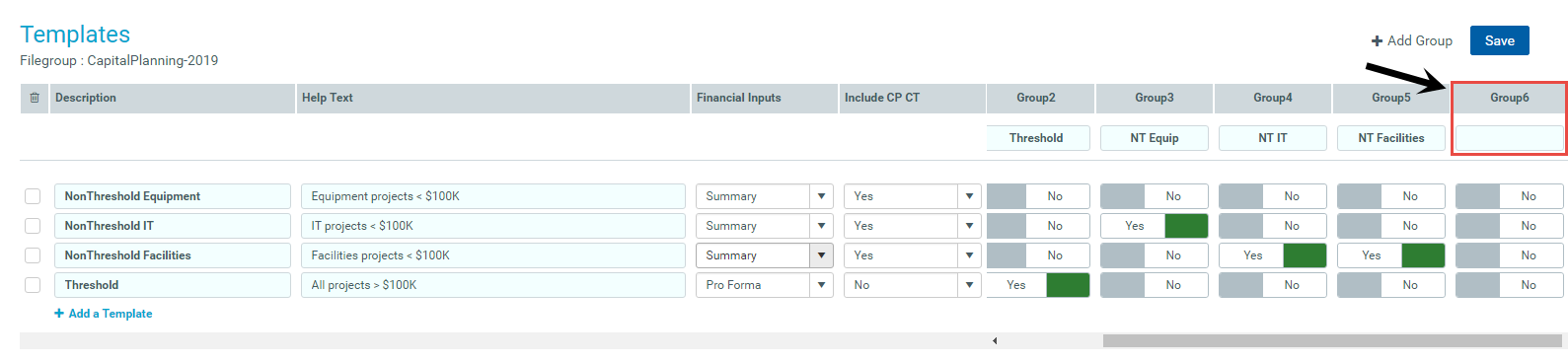
Task: Enable Group6 for NonThreshold Equipment row
Action: point(1510,196)
